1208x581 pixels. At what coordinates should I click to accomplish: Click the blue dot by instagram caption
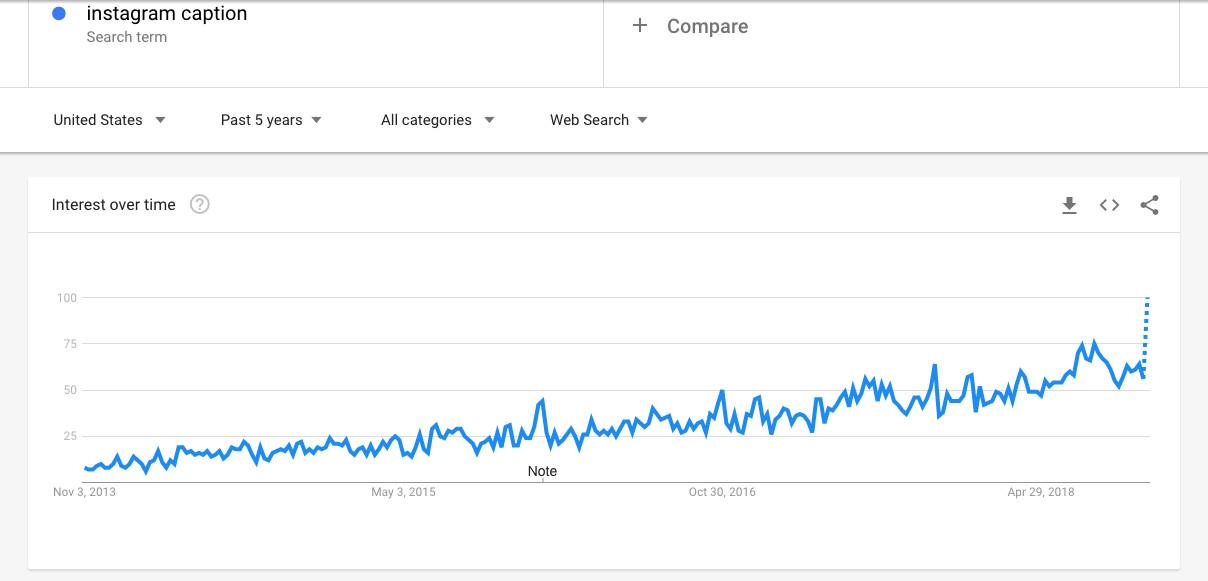(x=59, y=14)
